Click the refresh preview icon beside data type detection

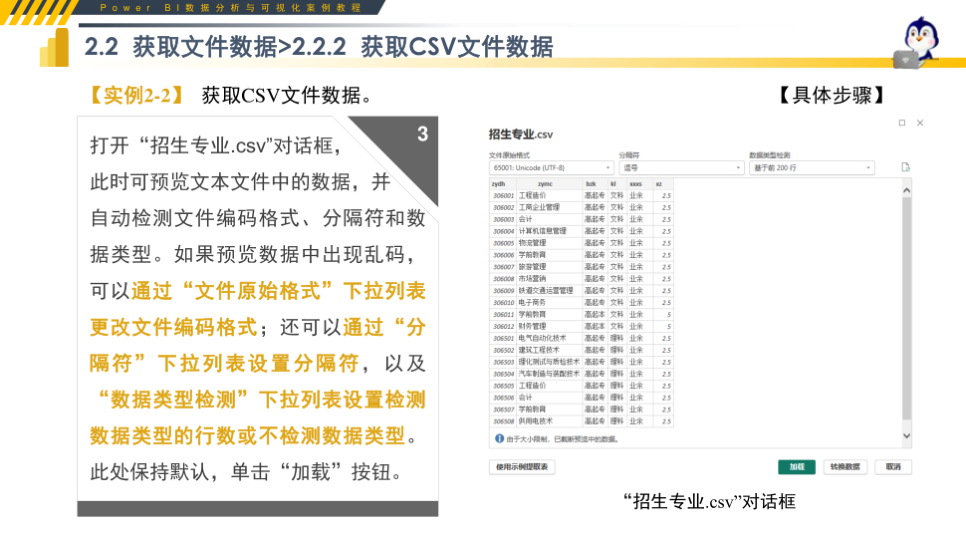pyautogui.click(x=905, y=168)
